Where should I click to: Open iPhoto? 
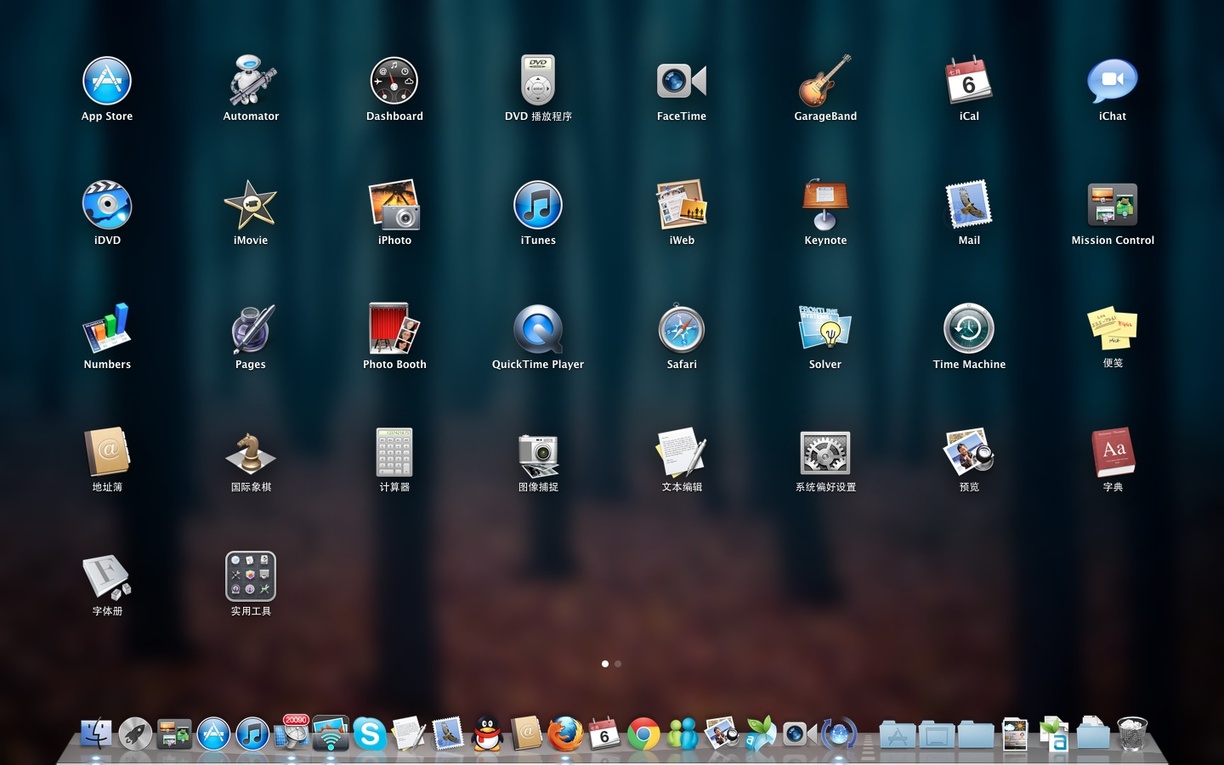[394, 205]
